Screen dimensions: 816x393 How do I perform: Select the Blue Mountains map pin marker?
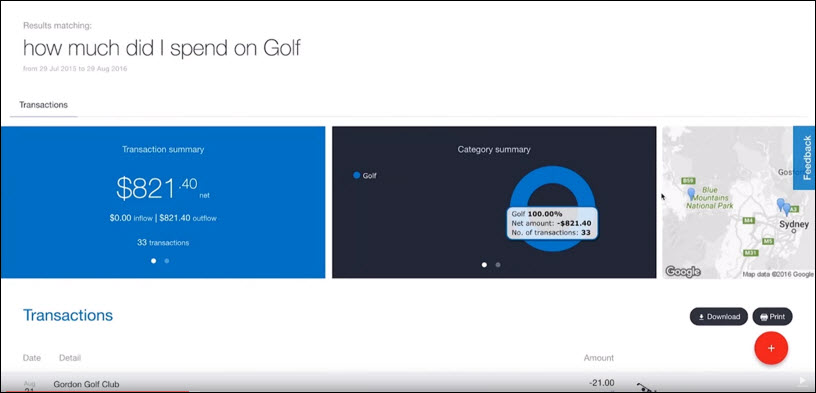pos(691,194)
